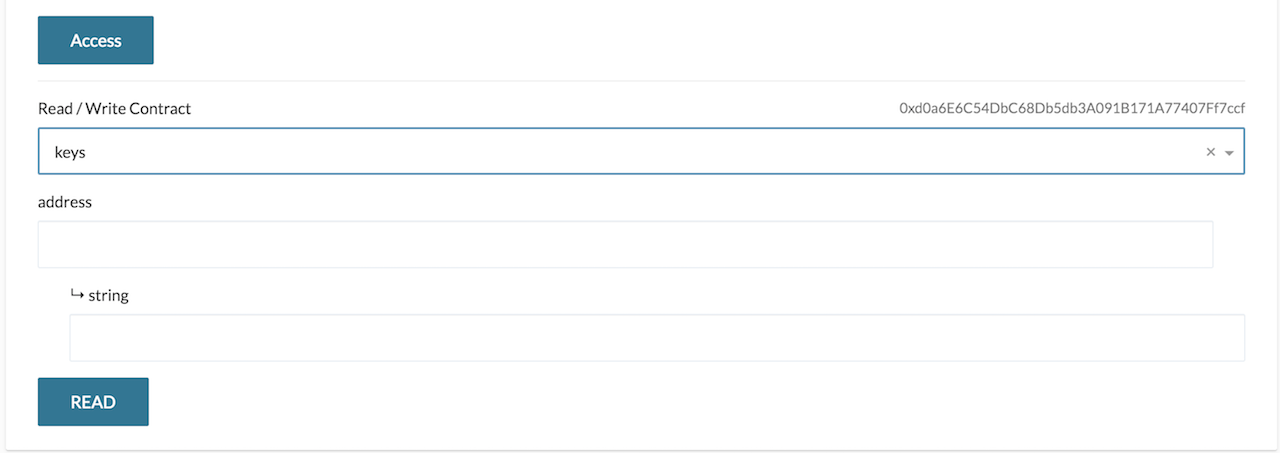The image size is (1280, 453).
Task: Select the contract address 0xd0a6E6C5... text
Action: 1072,108
